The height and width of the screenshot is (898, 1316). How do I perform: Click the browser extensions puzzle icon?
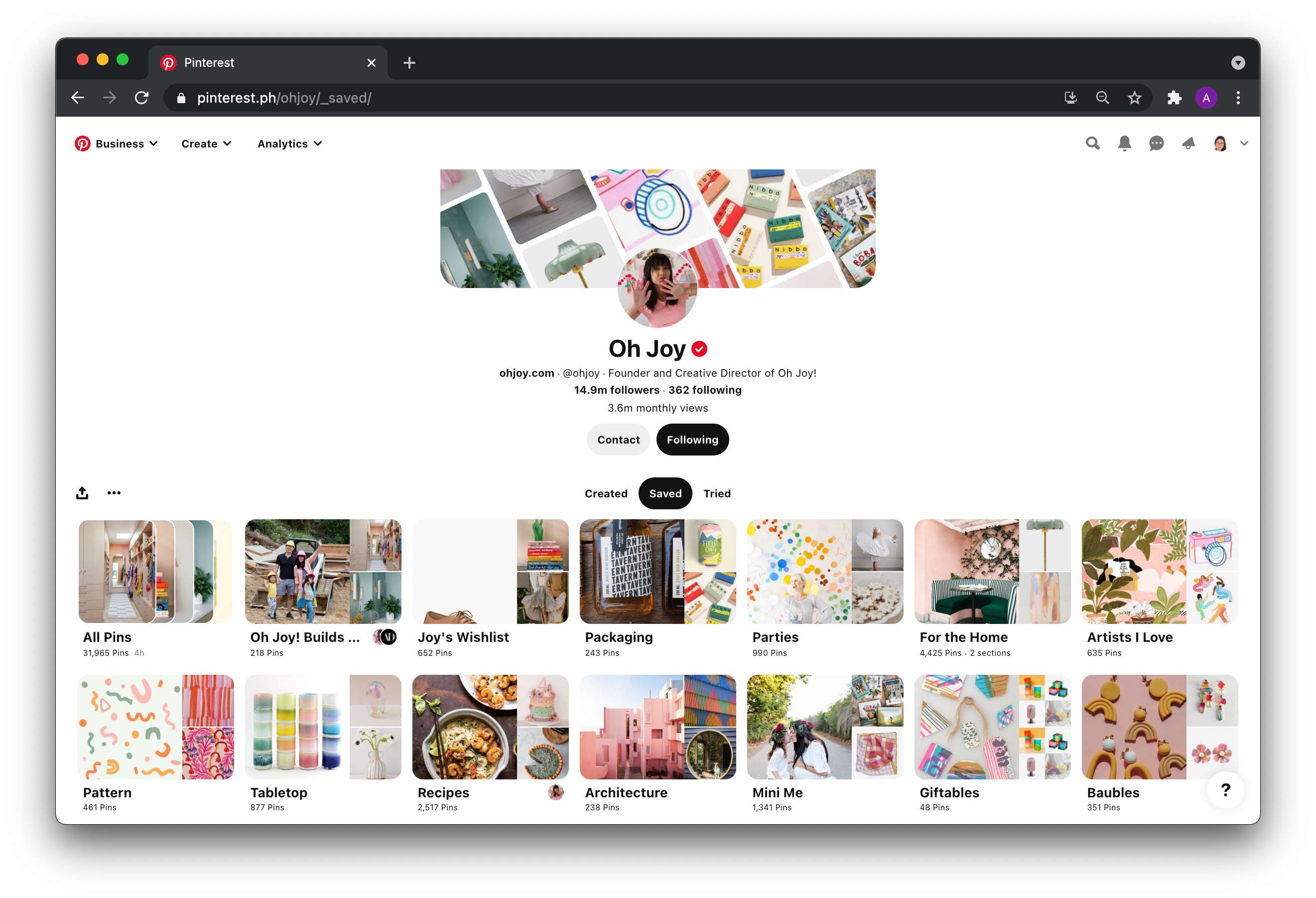click(1175, 97)
